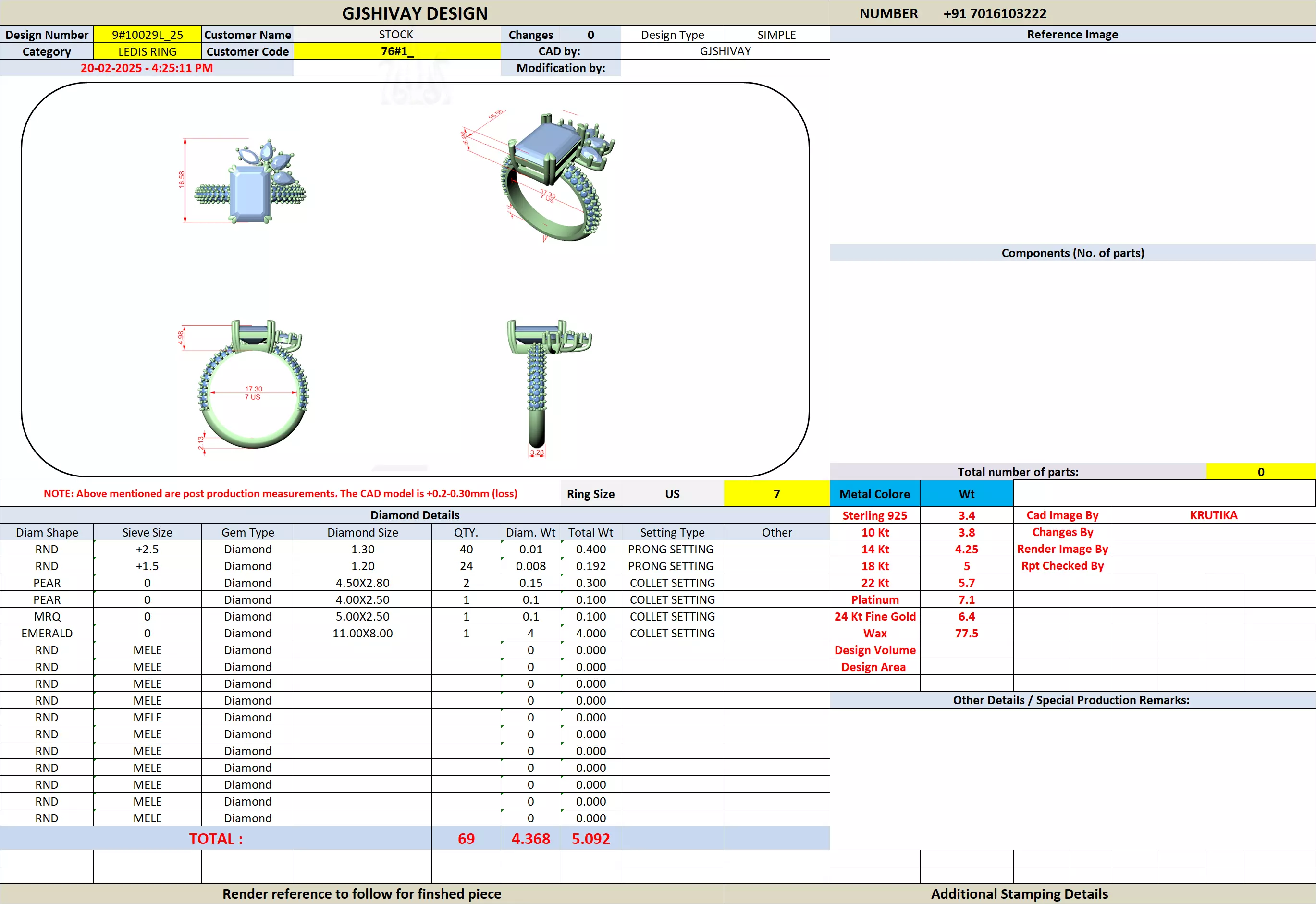
Task: Click the Diamond Details section header
Action: (415, 515)
